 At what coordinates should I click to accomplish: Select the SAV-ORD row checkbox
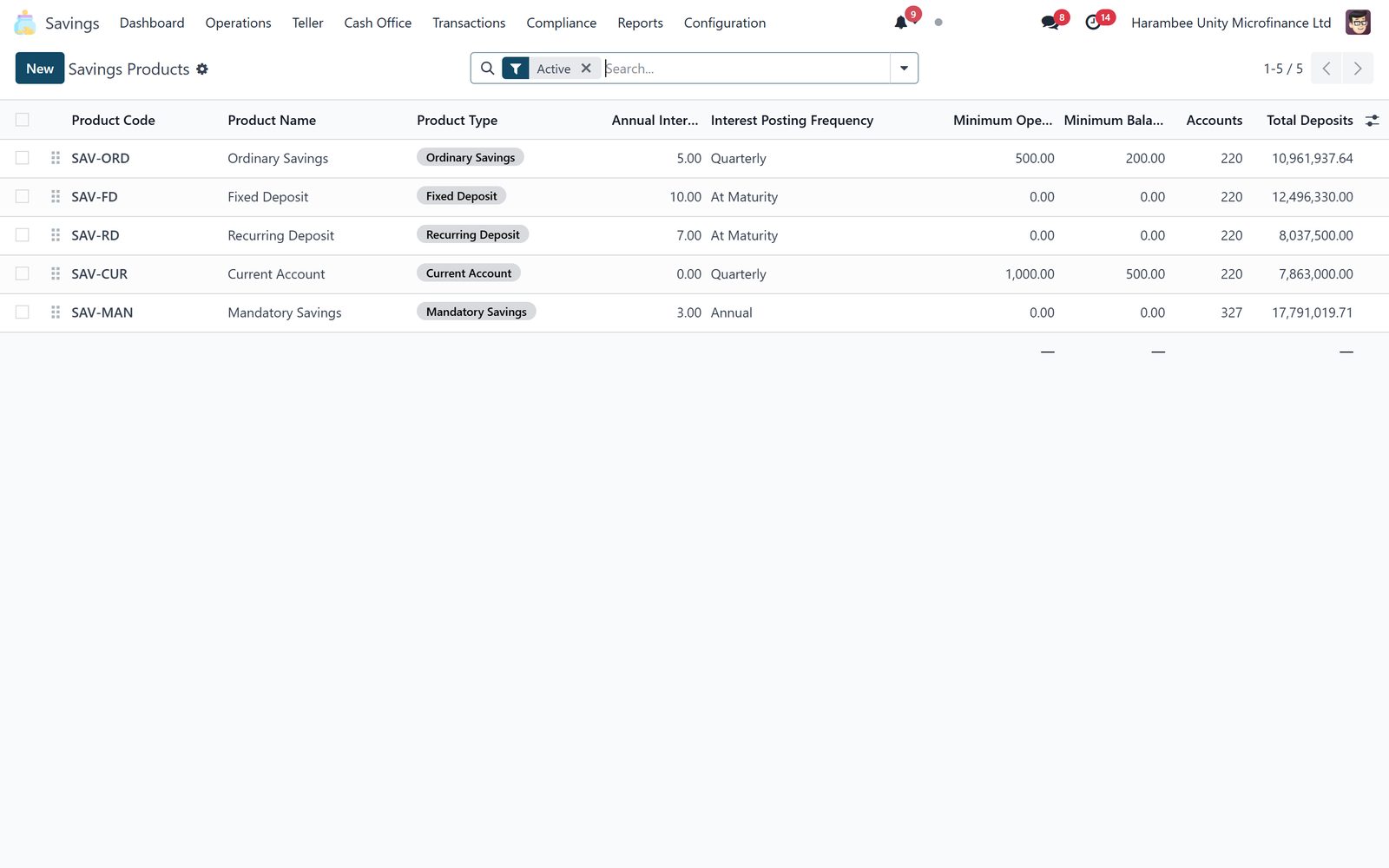23,158
